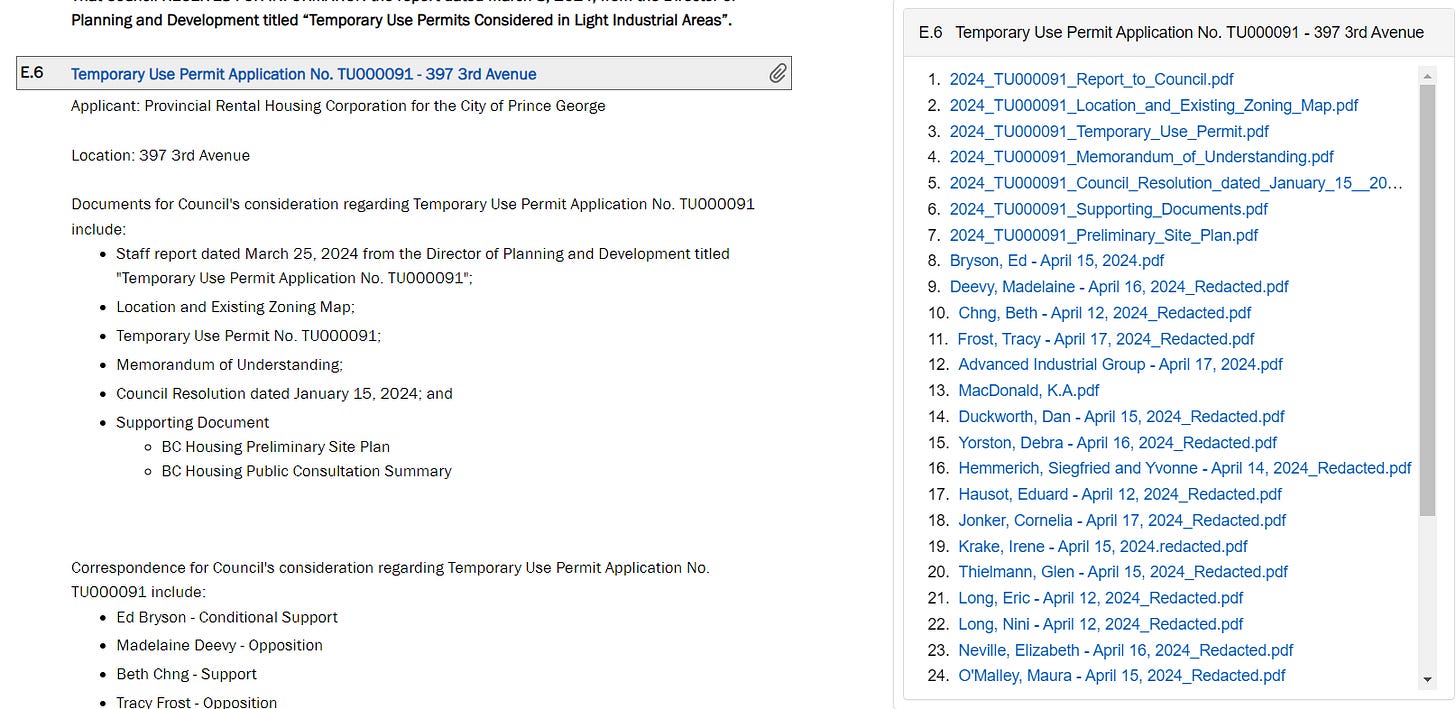This screenshot has height=709, width=1456.
Task: Open the Council_Resolution_dated_January_15 attachment
Action: click(1176, 183)
